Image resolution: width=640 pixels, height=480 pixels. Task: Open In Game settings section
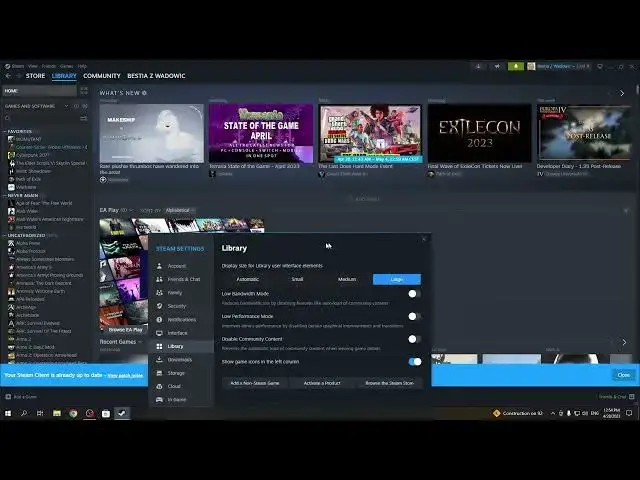181,400
